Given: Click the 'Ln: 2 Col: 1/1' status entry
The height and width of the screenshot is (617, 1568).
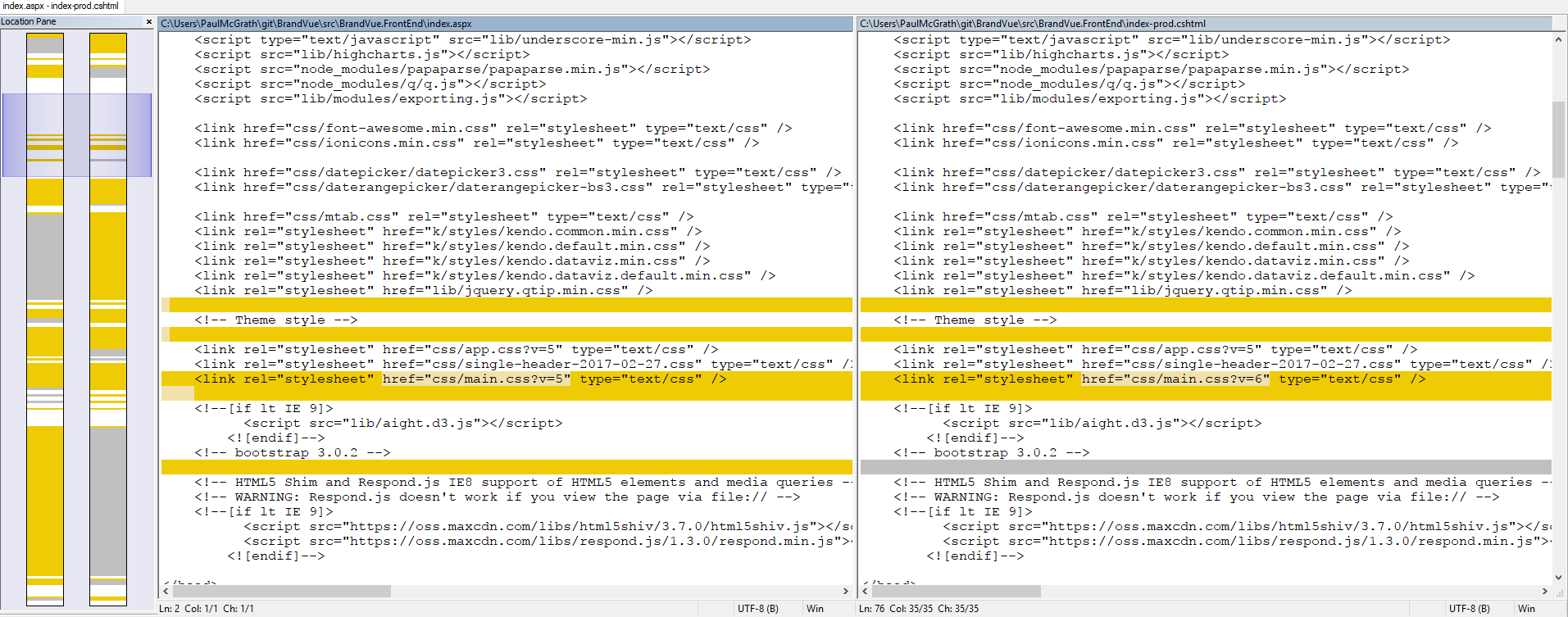Looking at the screenshot, I should (207, 609).
